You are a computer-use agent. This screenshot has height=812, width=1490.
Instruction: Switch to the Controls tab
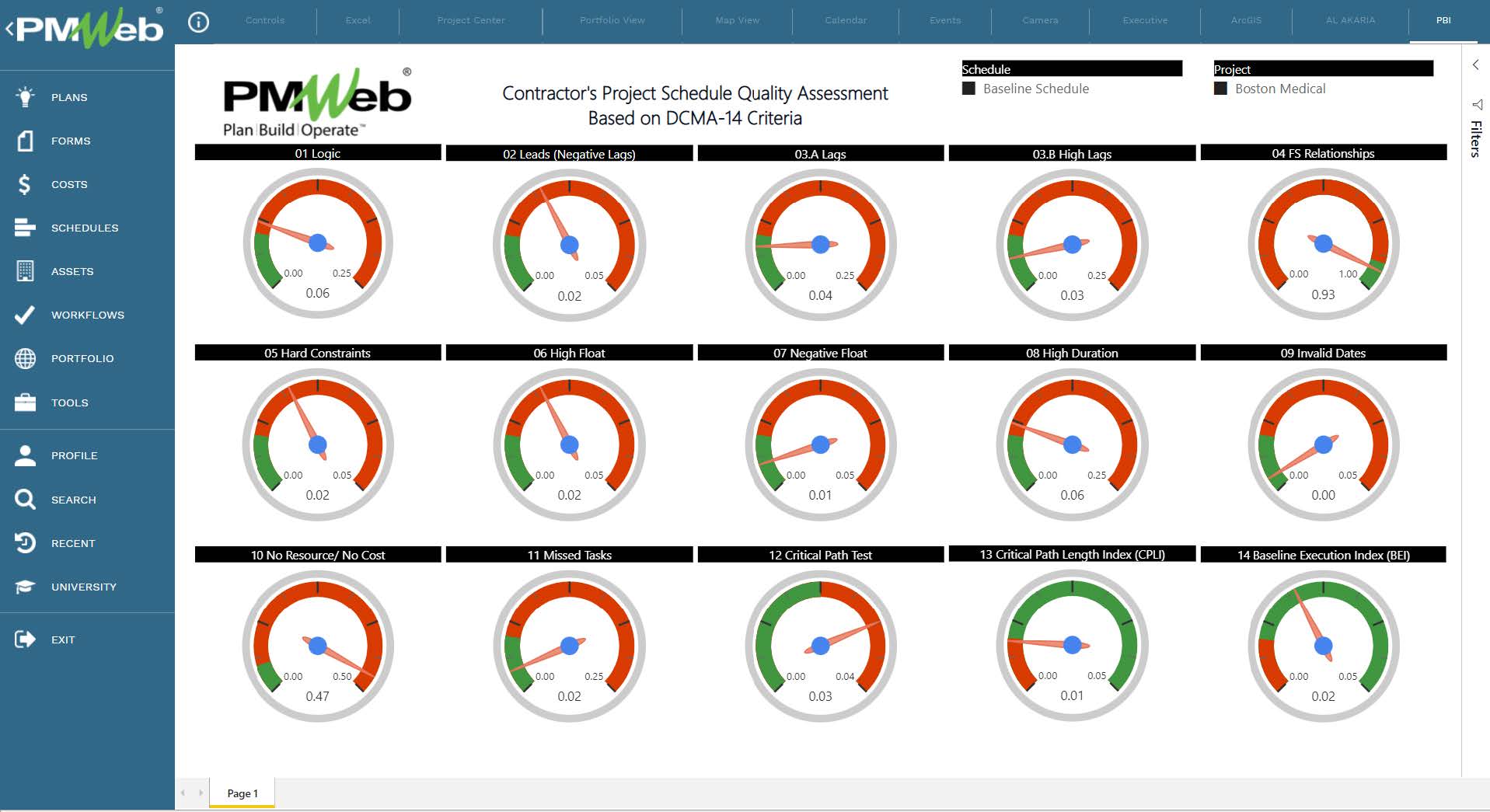(265, 20)
